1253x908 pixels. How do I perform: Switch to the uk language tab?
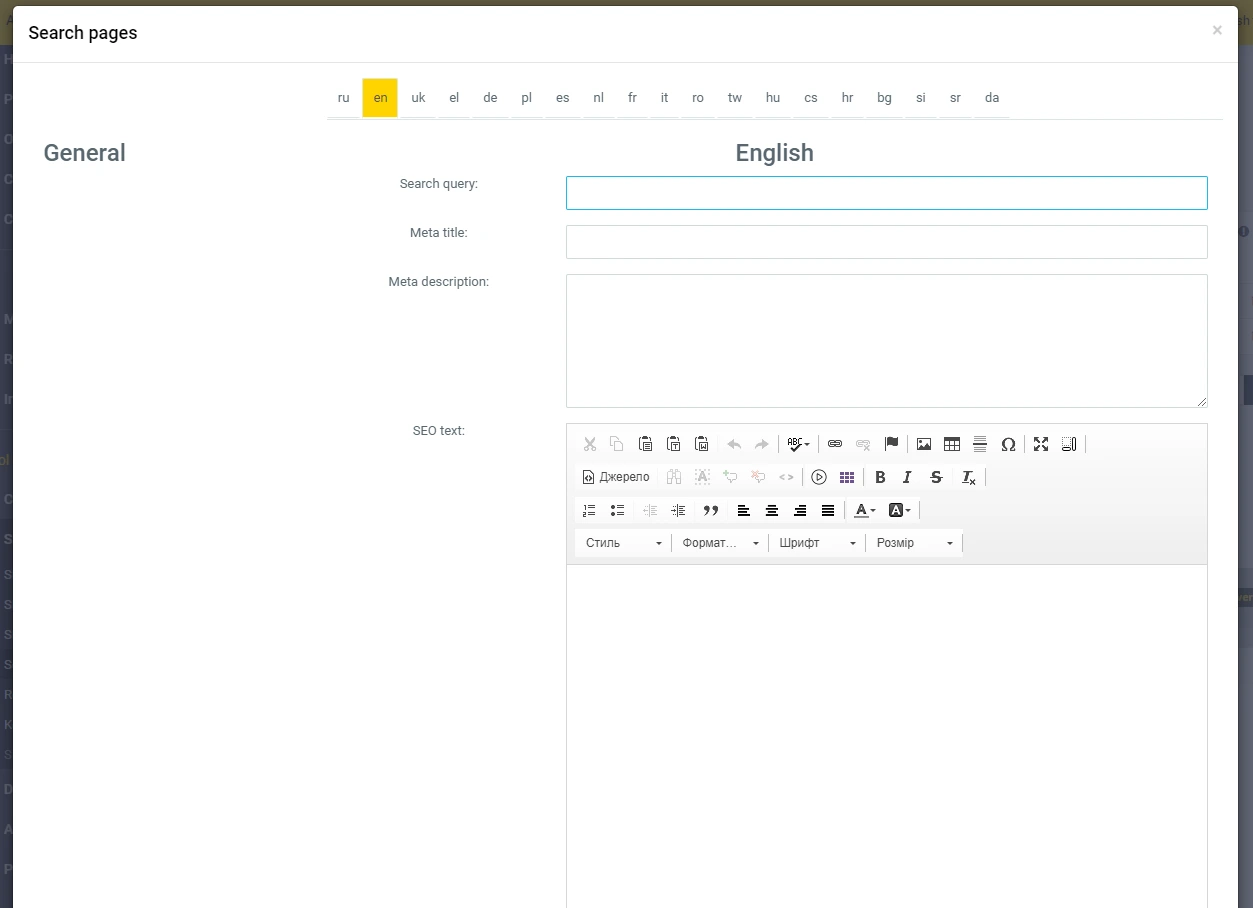click(x=418, y=98)
